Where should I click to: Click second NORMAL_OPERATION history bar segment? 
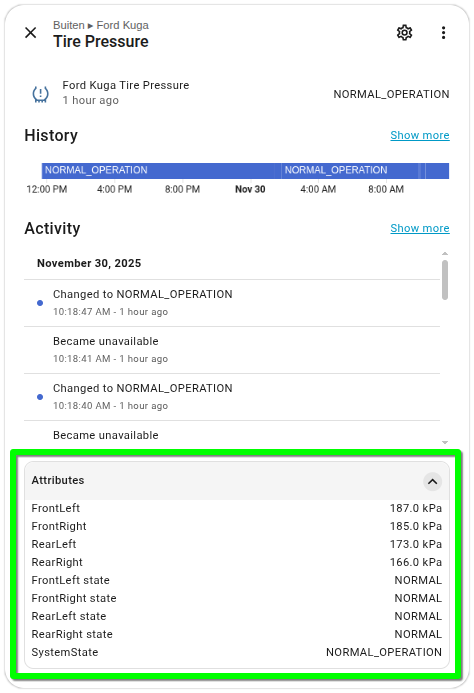click(x=350, y=171)
